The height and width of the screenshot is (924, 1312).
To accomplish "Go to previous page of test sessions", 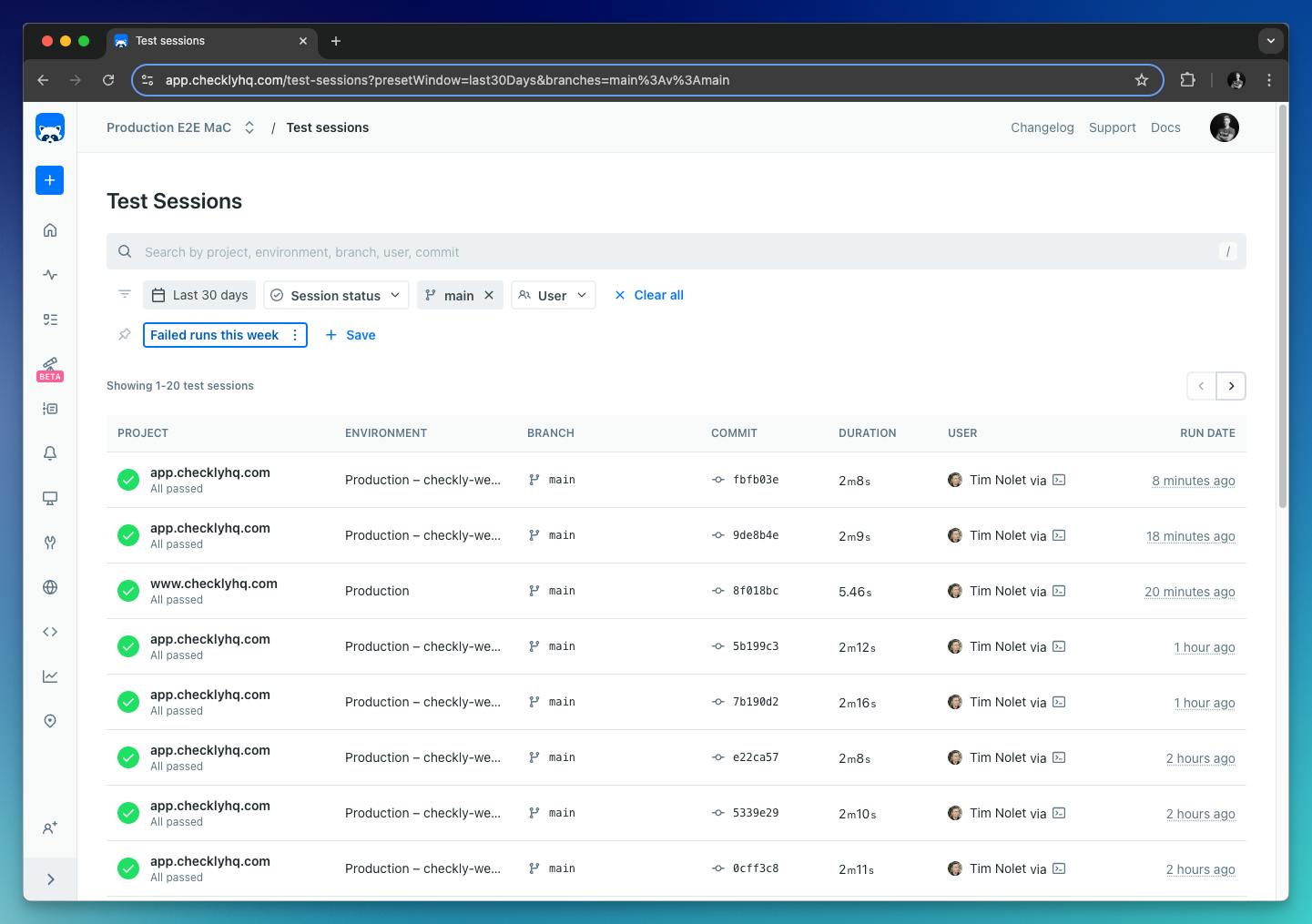I will tap(1202, 386).
